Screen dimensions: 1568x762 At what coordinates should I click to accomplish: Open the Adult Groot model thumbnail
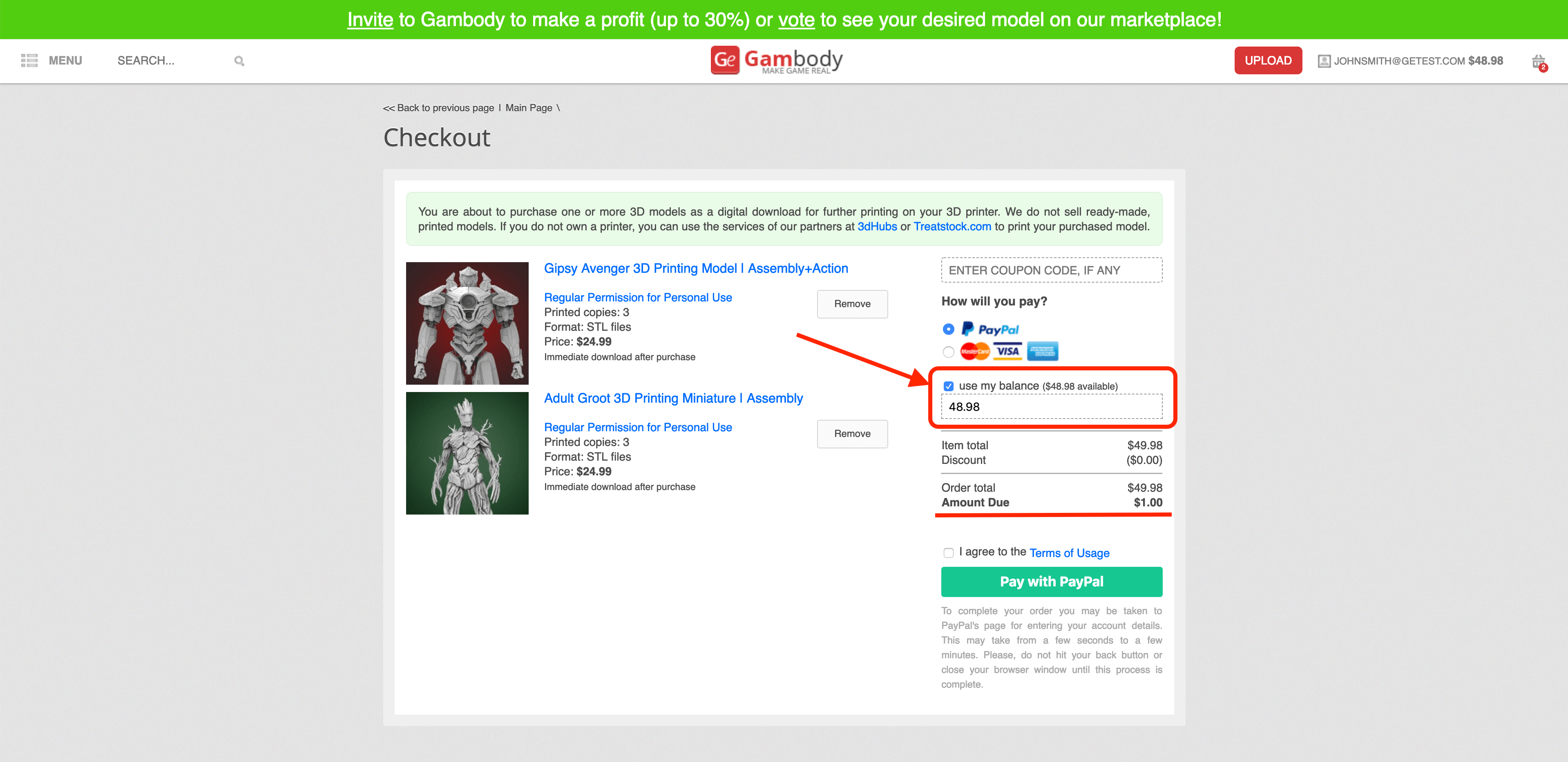pos(467,453)
